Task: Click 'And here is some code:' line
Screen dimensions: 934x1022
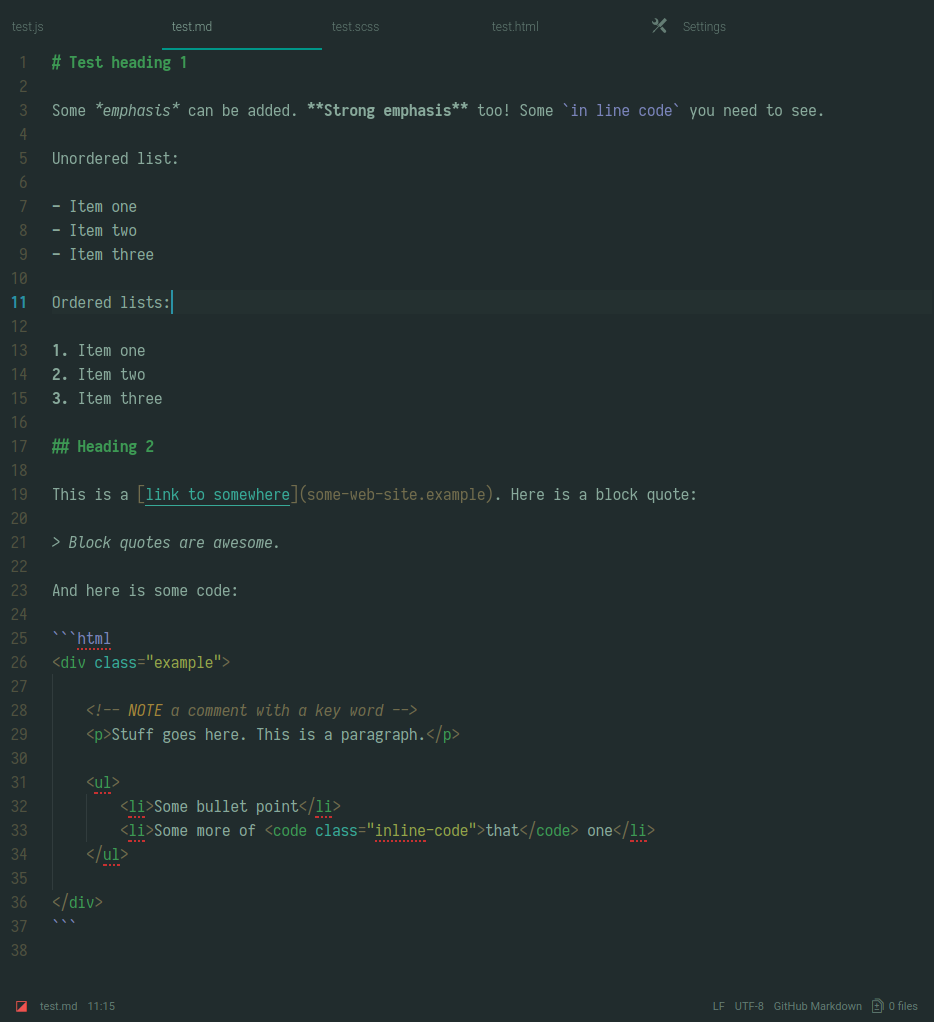Action: 145,591
